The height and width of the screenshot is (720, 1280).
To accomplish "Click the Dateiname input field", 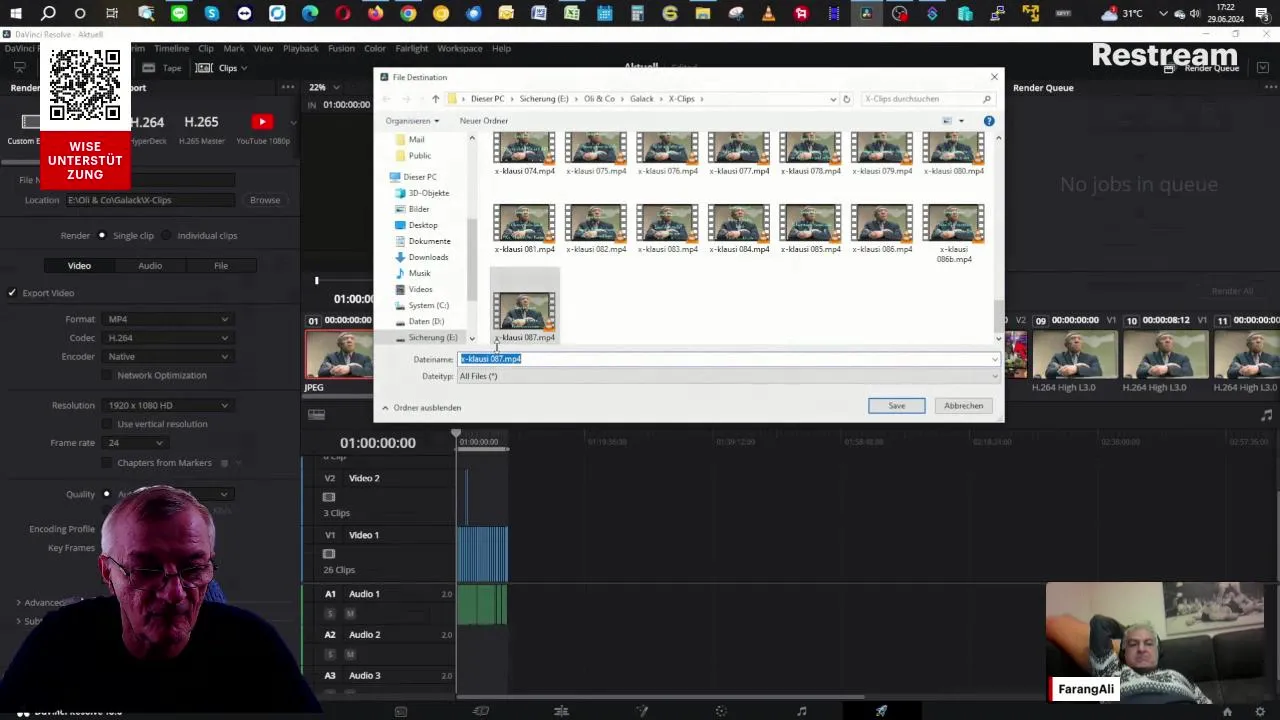I will coord(728,359).
